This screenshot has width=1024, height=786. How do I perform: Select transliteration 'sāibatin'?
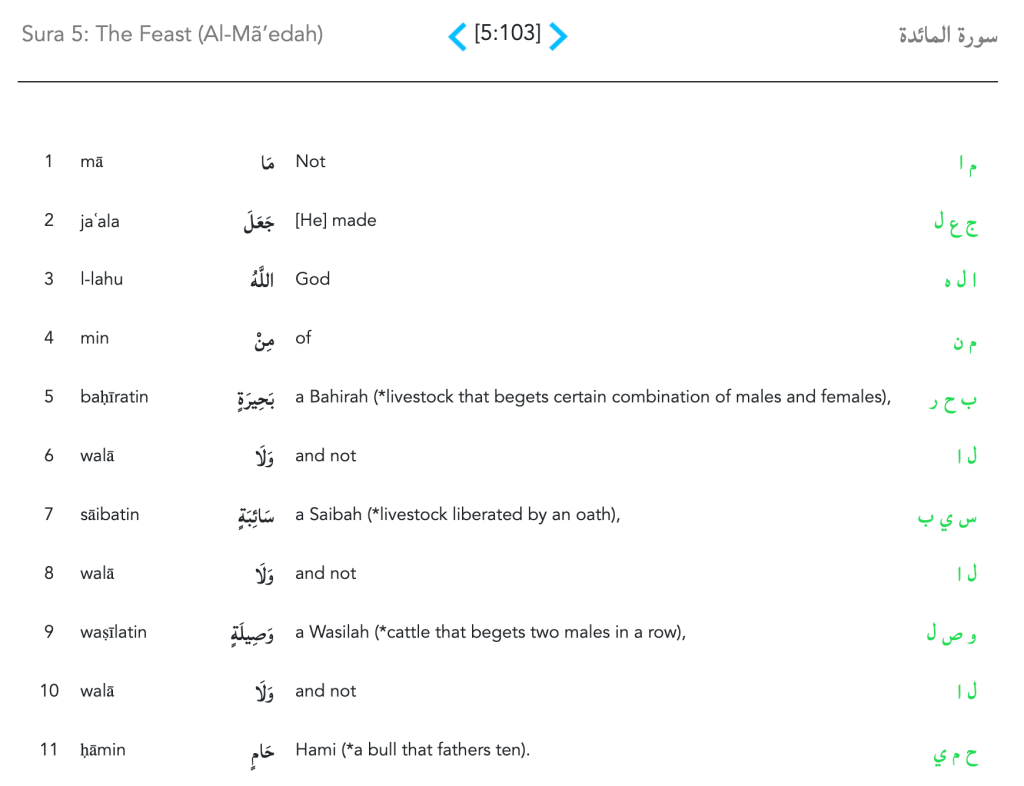pos(110,515)
